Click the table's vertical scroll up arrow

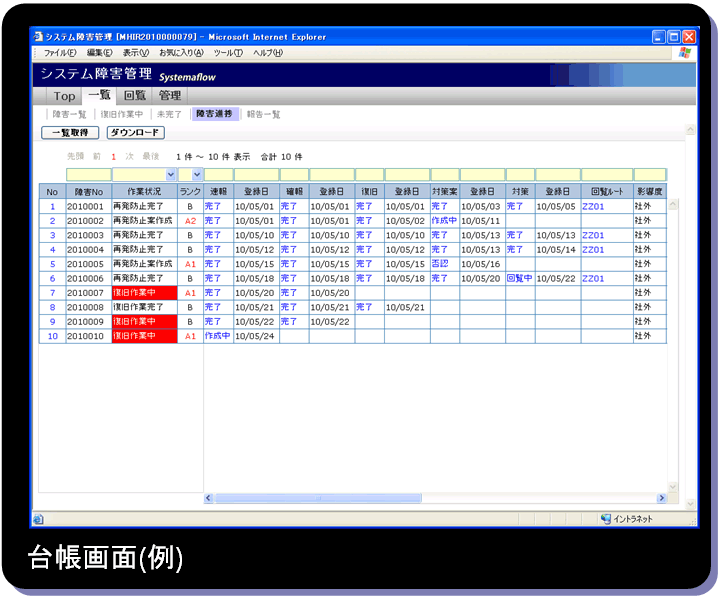[x=674, y=204]
